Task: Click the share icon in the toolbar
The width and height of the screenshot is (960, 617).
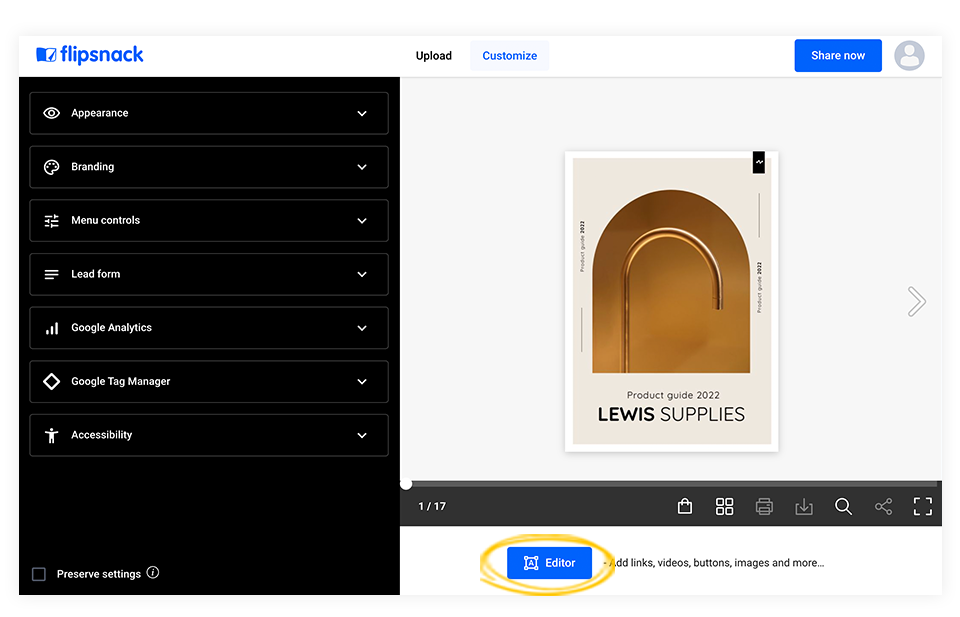Action: tap(883, 506)
